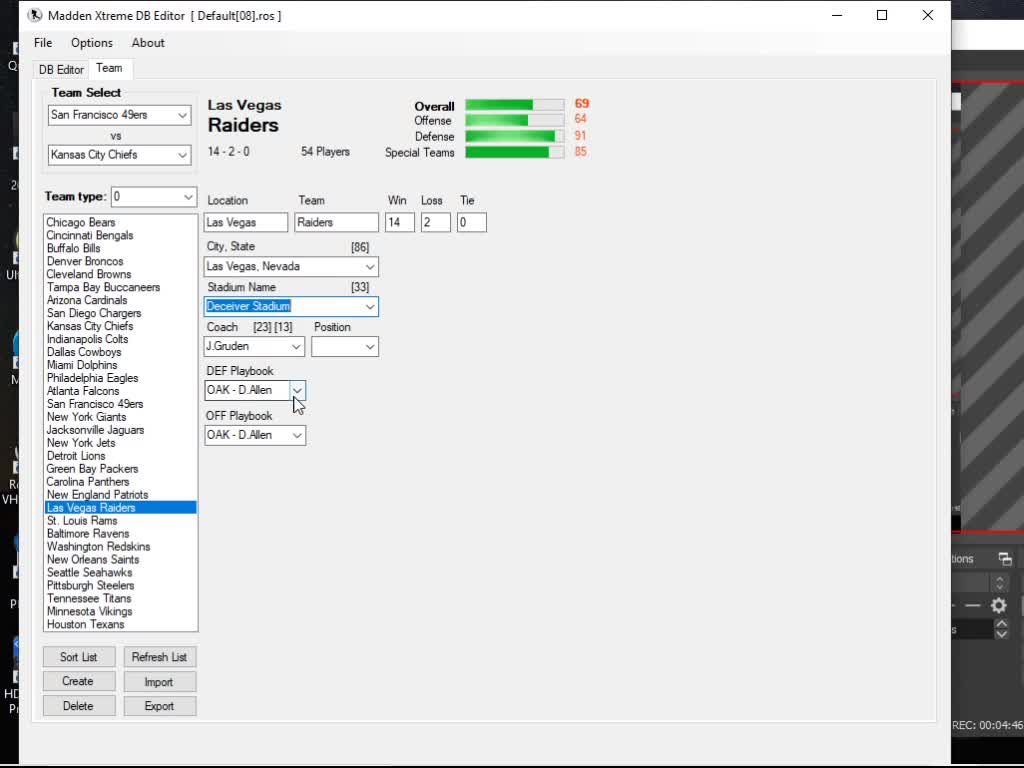Select Philadelphia Eagles in team list
1024x768 pixels.
tap(120, 378)
